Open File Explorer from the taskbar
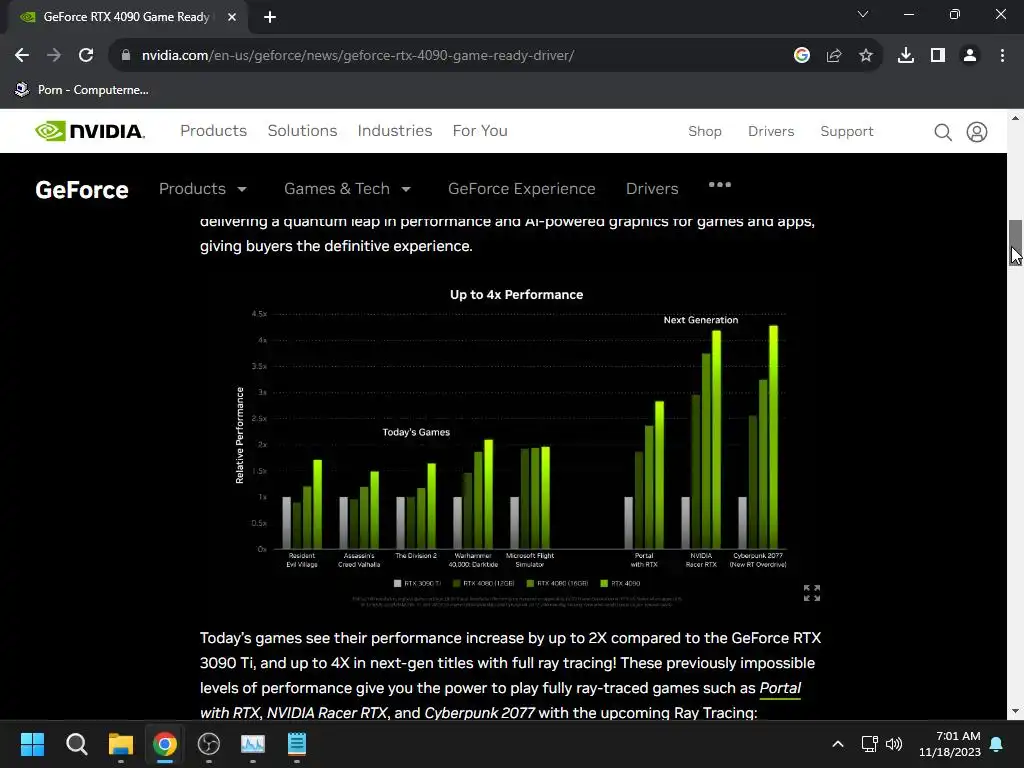 click(x=121, y=744)
